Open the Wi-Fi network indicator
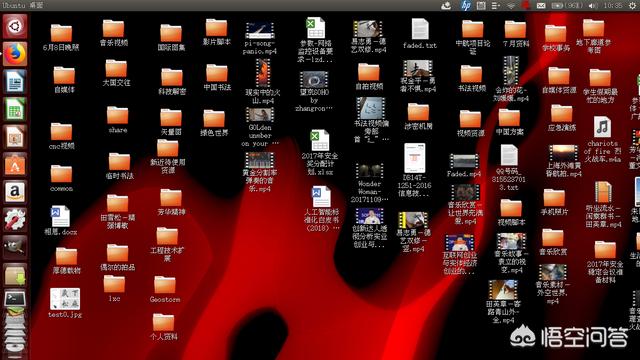Screen dimensions: 640x360 click(511, 6)
